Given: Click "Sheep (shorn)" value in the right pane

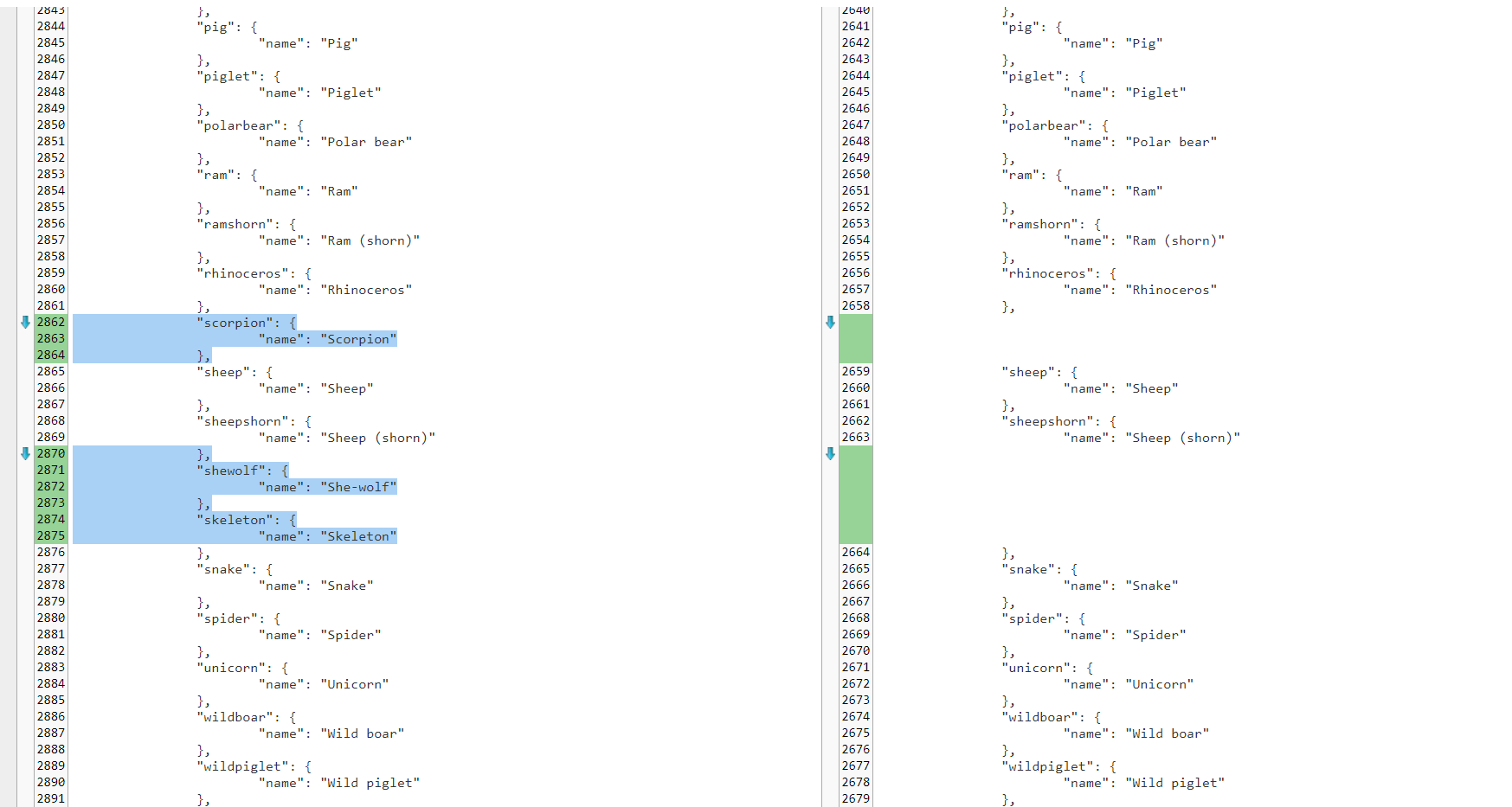Looking at the screenshot, I should (x=1182, y=438).
